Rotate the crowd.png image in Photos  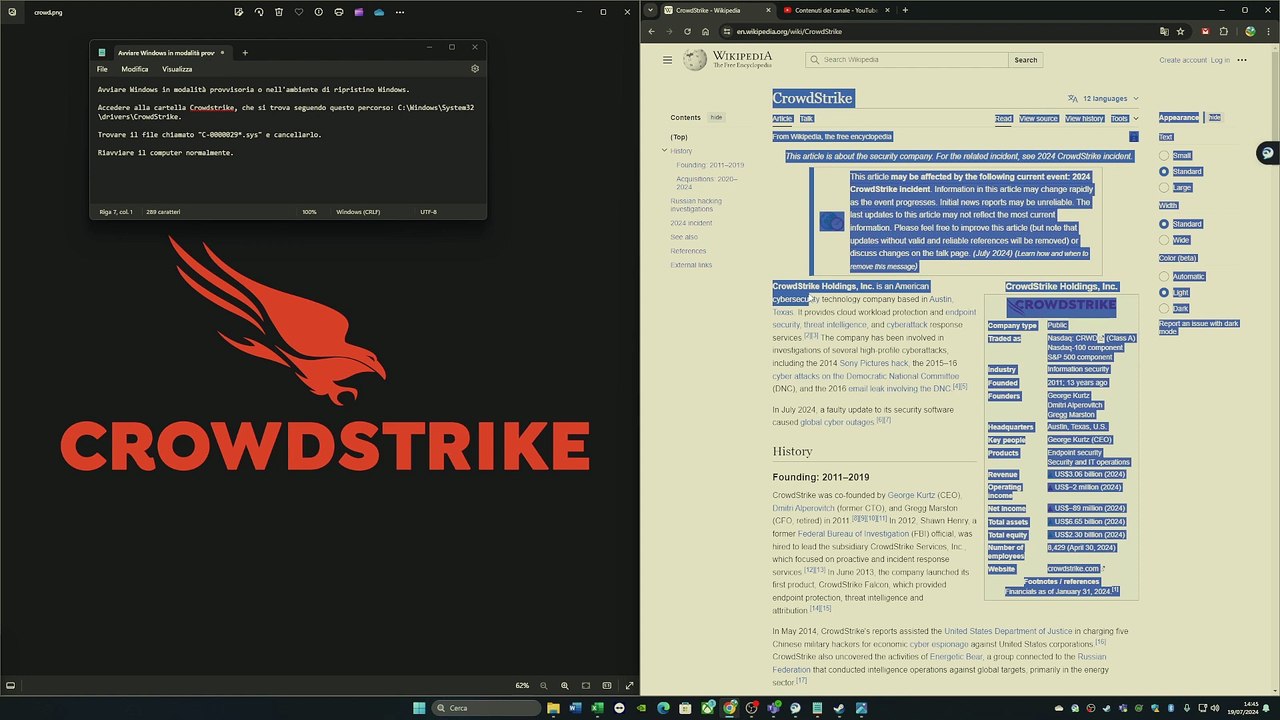pyautogui.click(x=259, y=12)
